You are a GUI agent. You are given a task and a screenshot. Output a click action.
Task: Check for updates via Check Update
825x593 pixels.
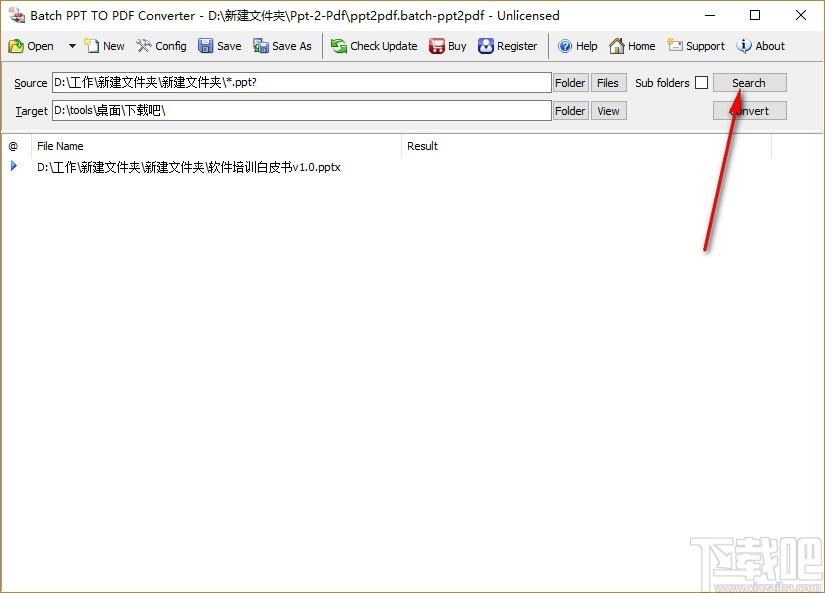[374, 46]
